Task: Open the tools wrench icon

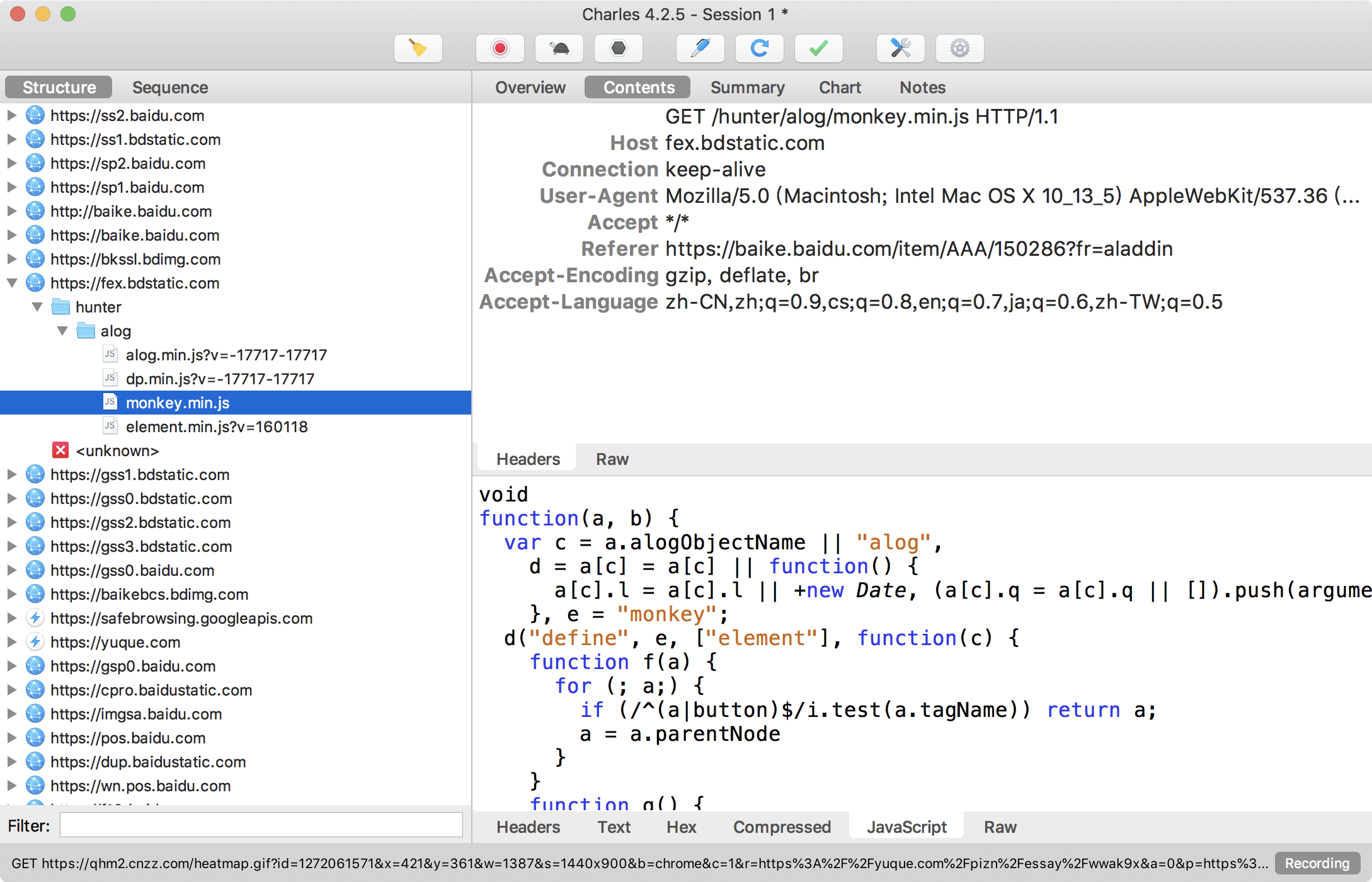Action: tap(900, 49)
